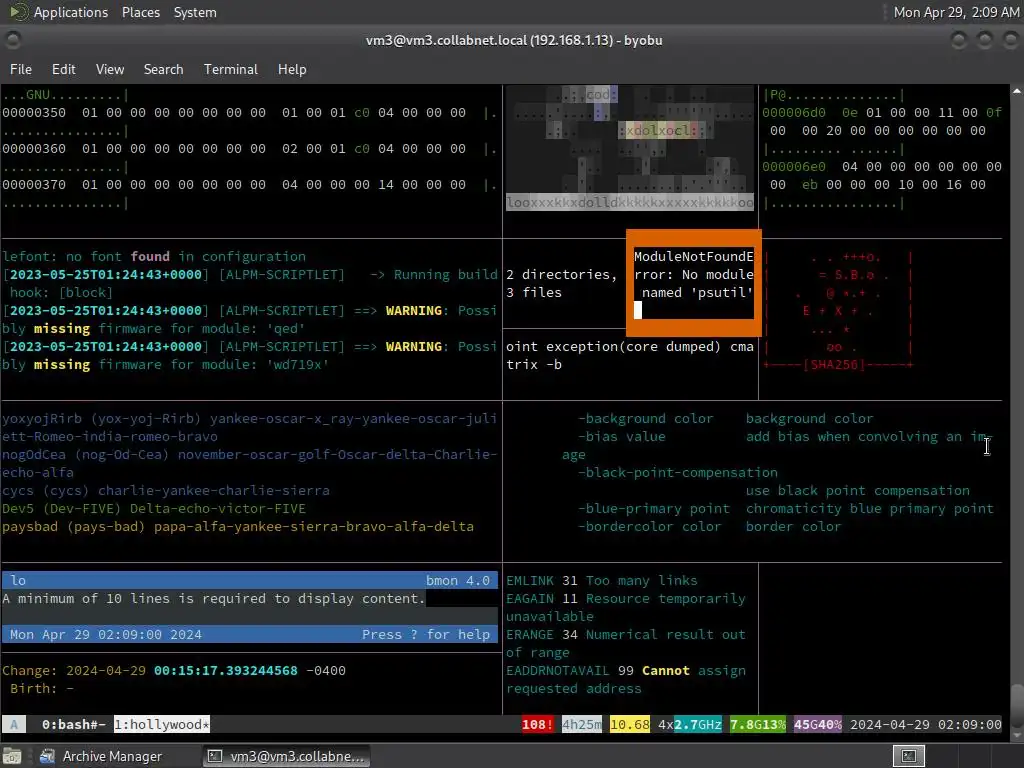This screenshot has width=1024, height=768.
Task: Click the top panel clock showing Mon Apr 29
Action: tap(956, 12)
